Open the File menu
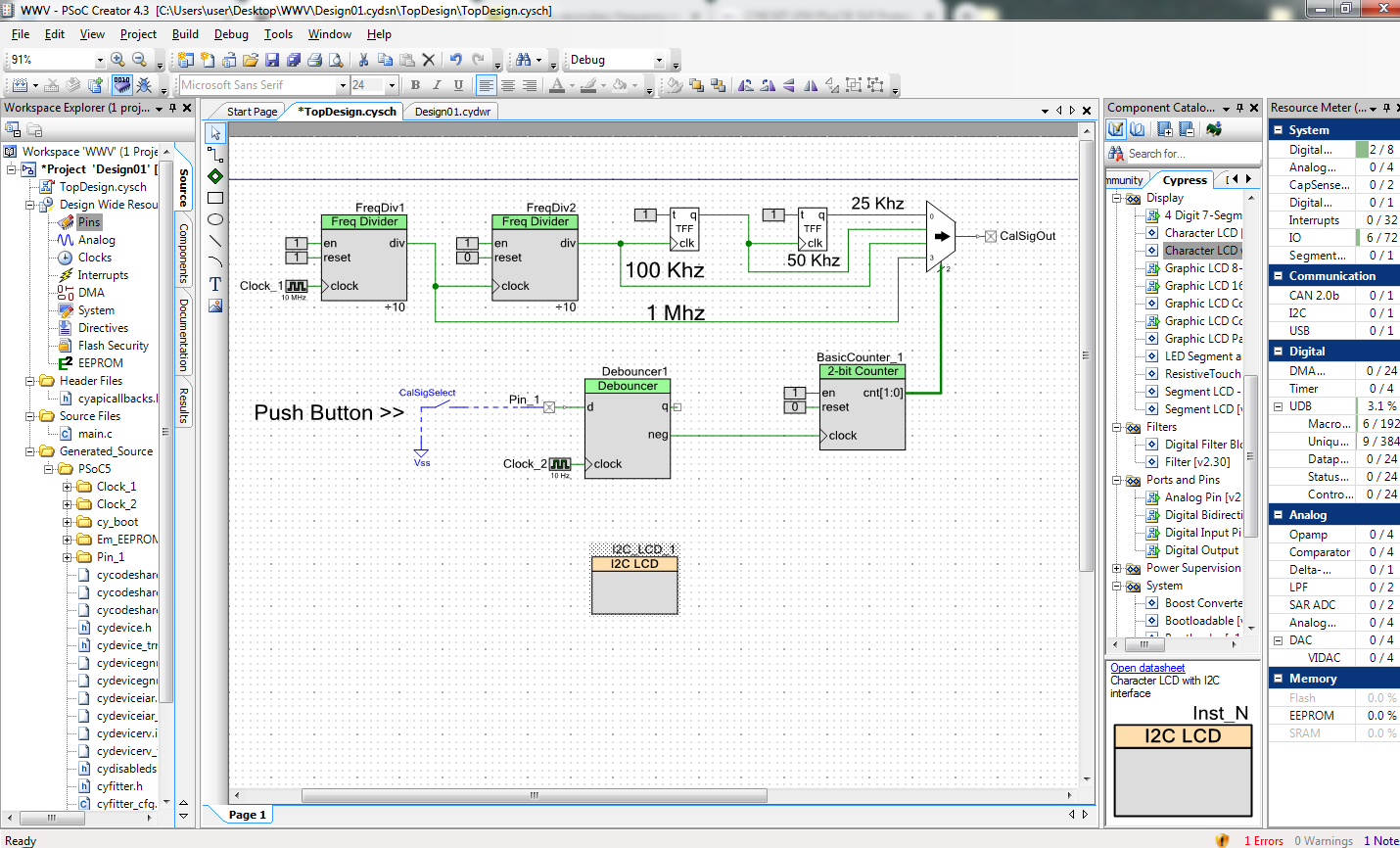Image resolution: width=1400 pixels, height=848 pixels. (x=21, y=33)
